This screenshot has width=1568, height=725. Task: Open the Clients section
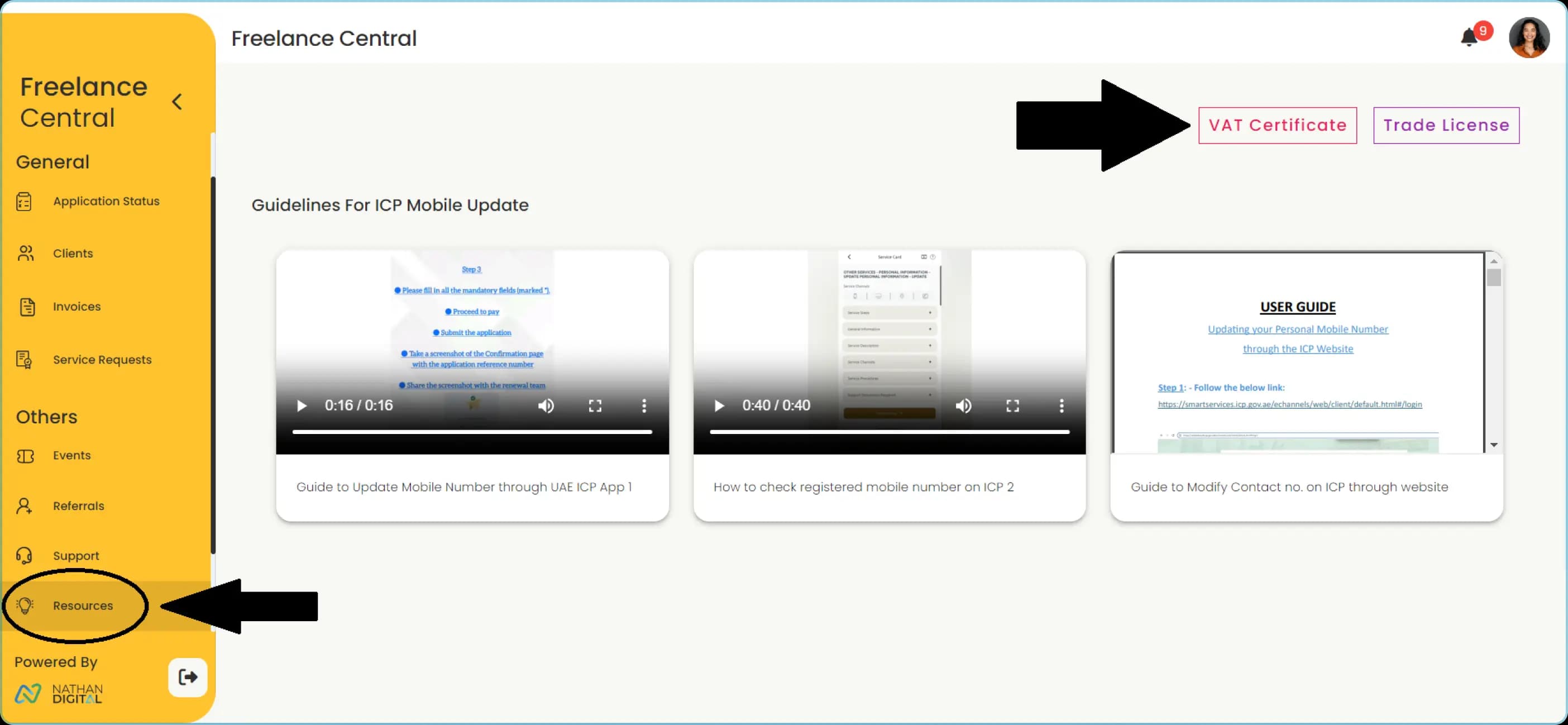[x=73, y=253]
